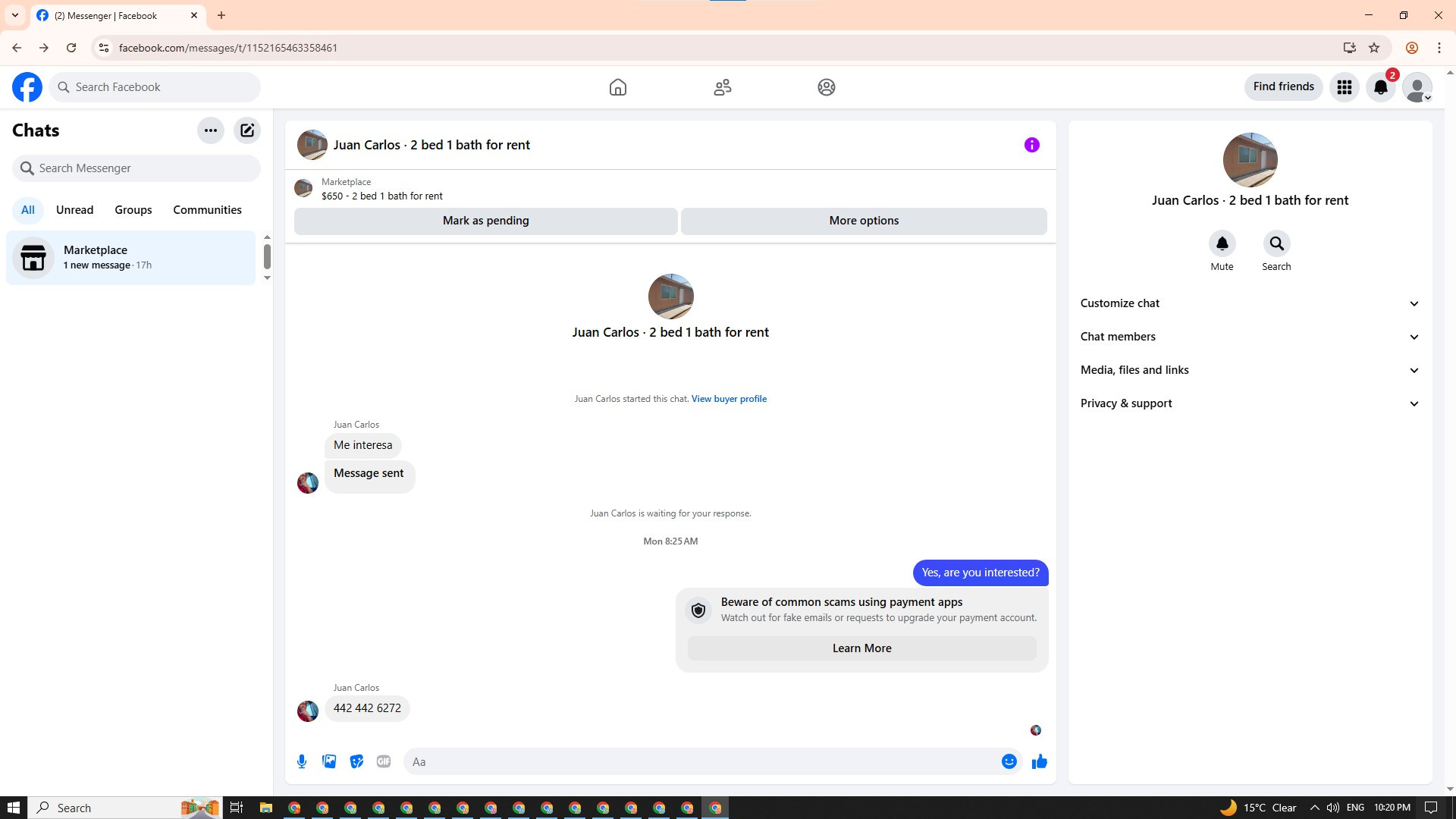Expand Media, files and links section
Screen dimensions: 1456x819
point(1250,370)
